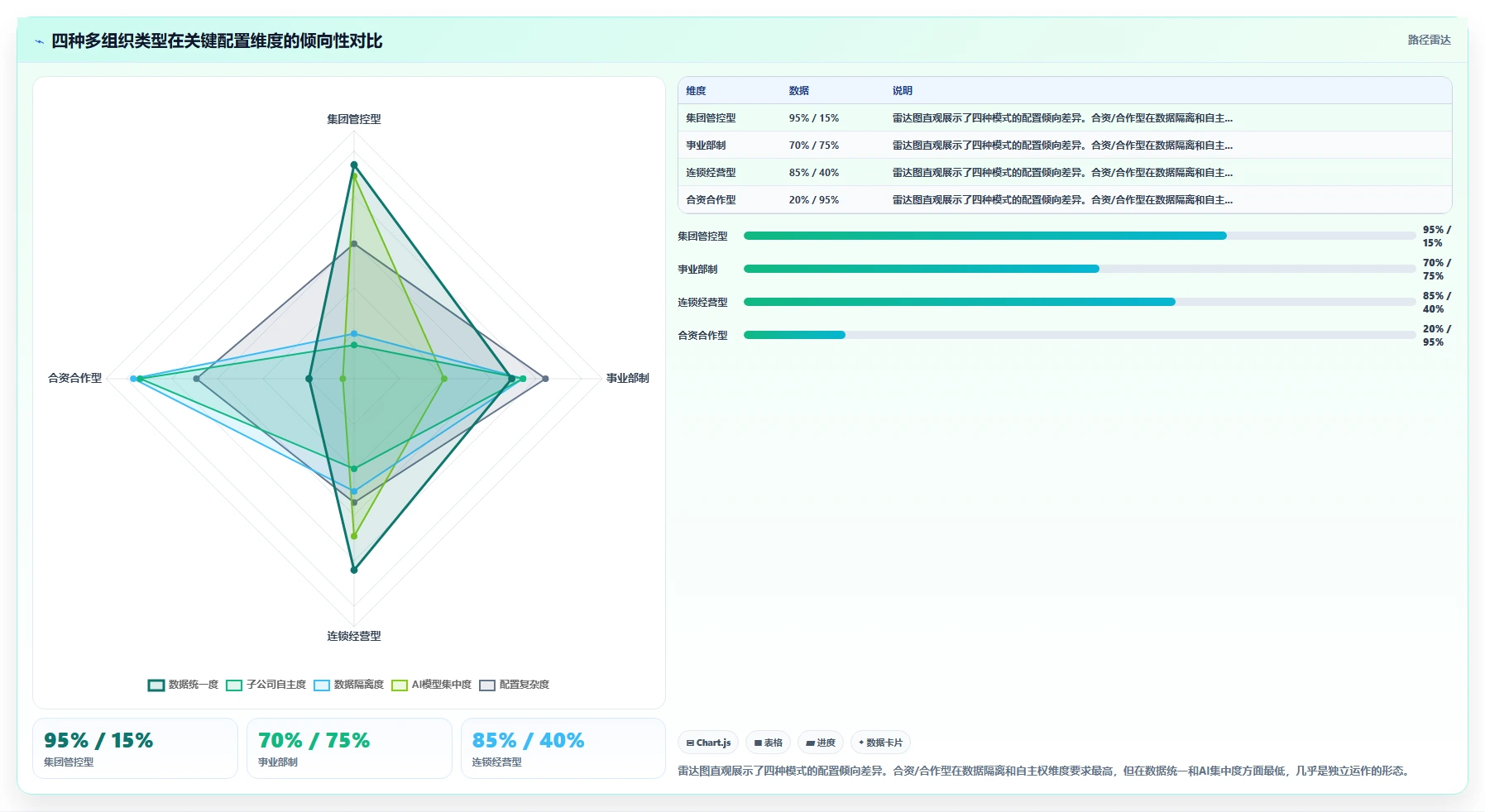Toggle the 数据统一度 legend series
1485x812 pixels.
pos(183,685)
